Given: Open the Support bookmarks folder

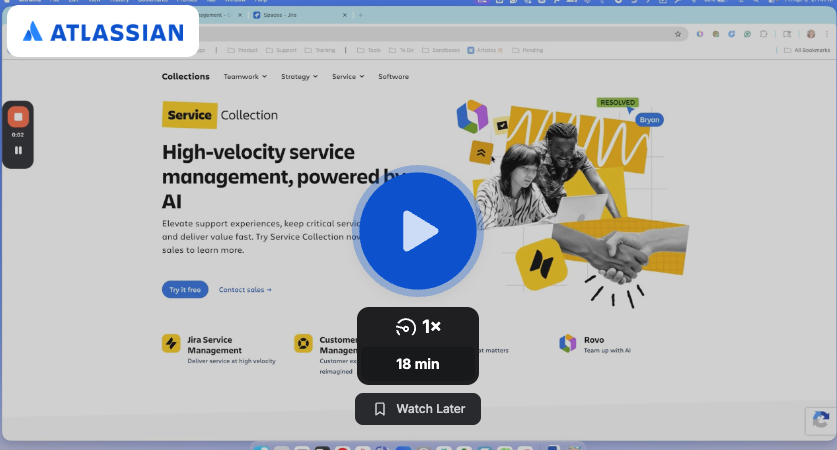Looking at the screenshot, I should (281, 50).
